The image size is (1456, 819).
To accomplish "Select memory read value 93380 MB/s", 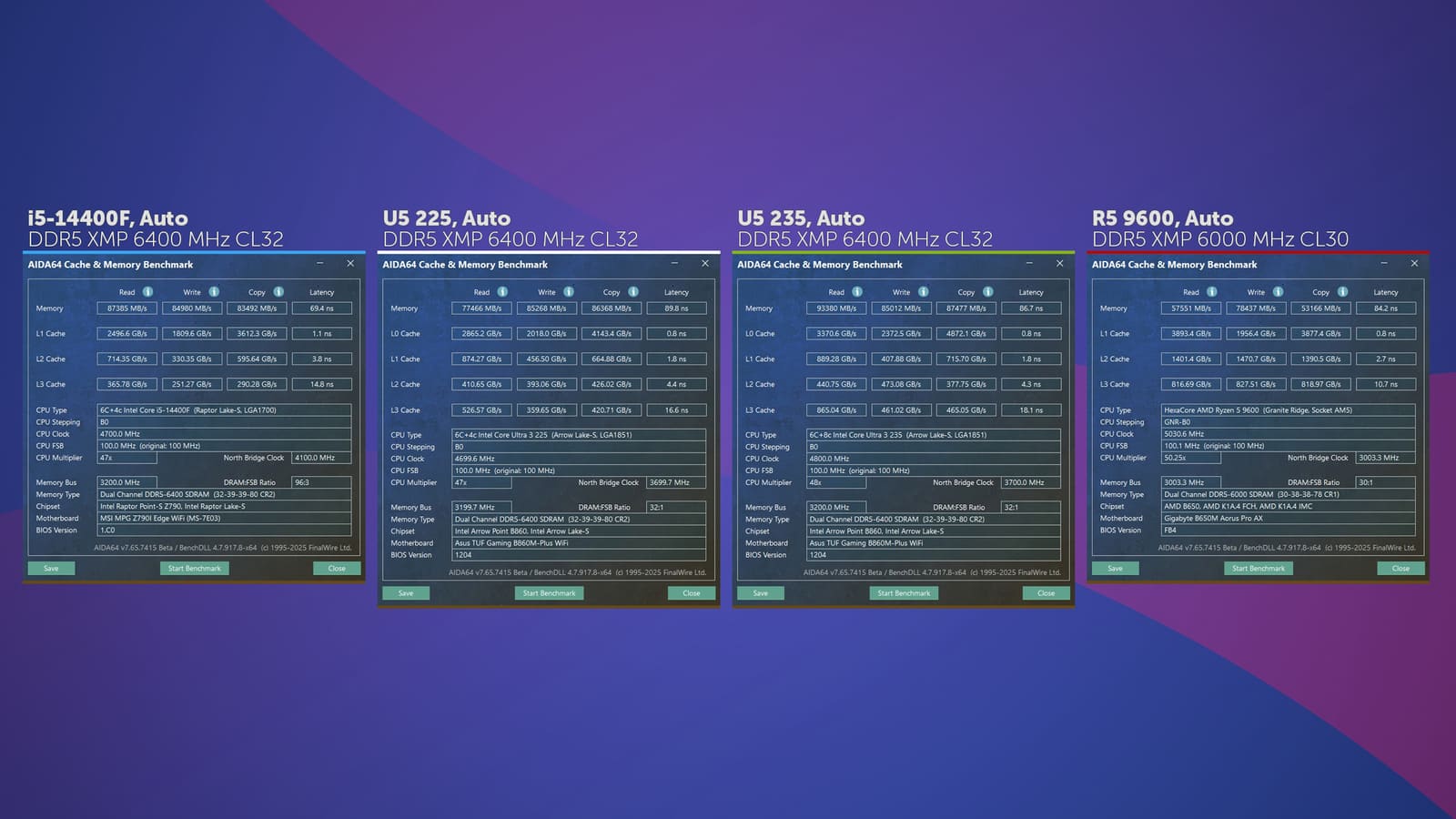I will point(837,308).
